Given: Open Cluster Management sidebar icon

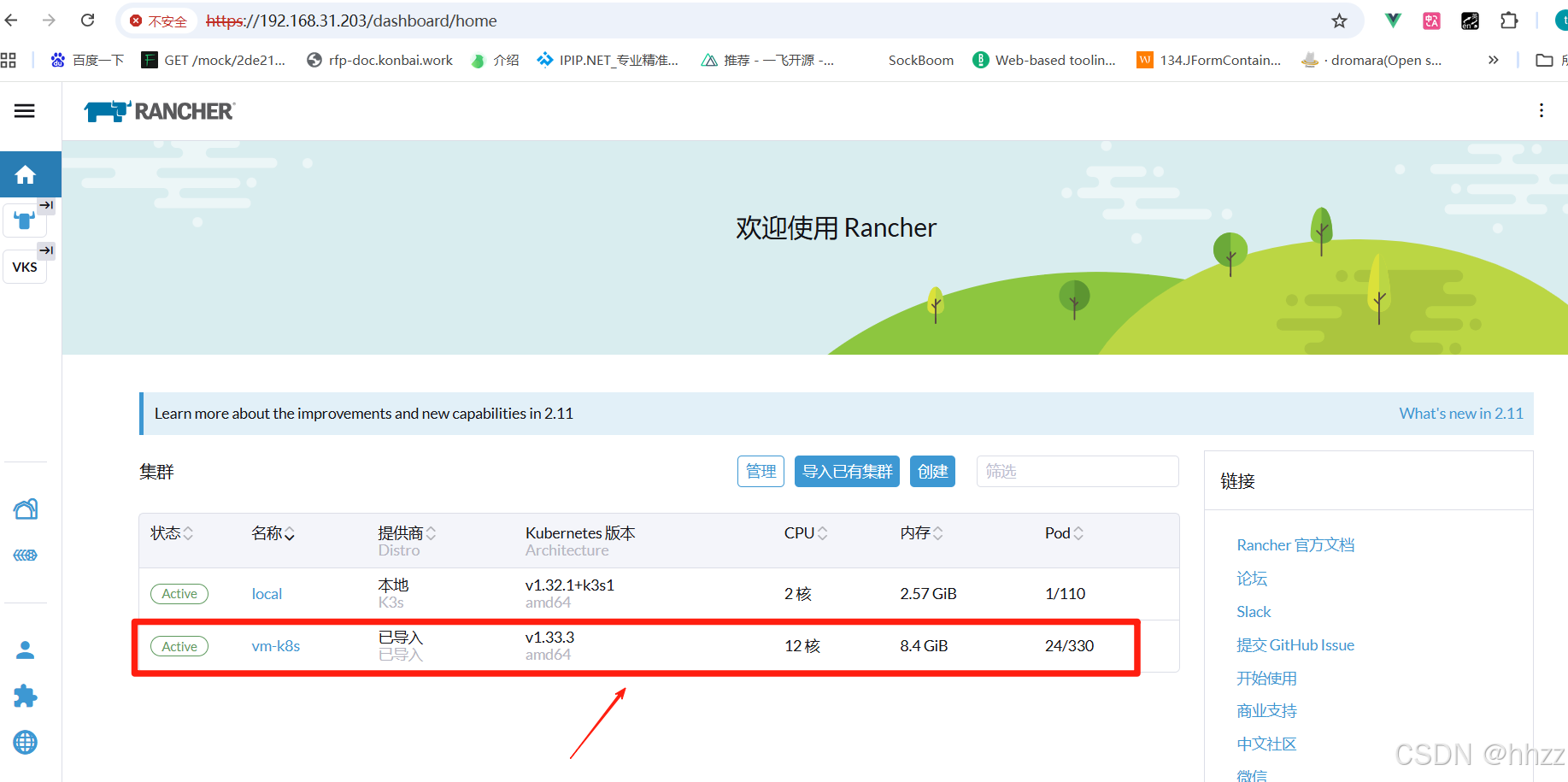Looking at the screenshot, I should [26, 509].
